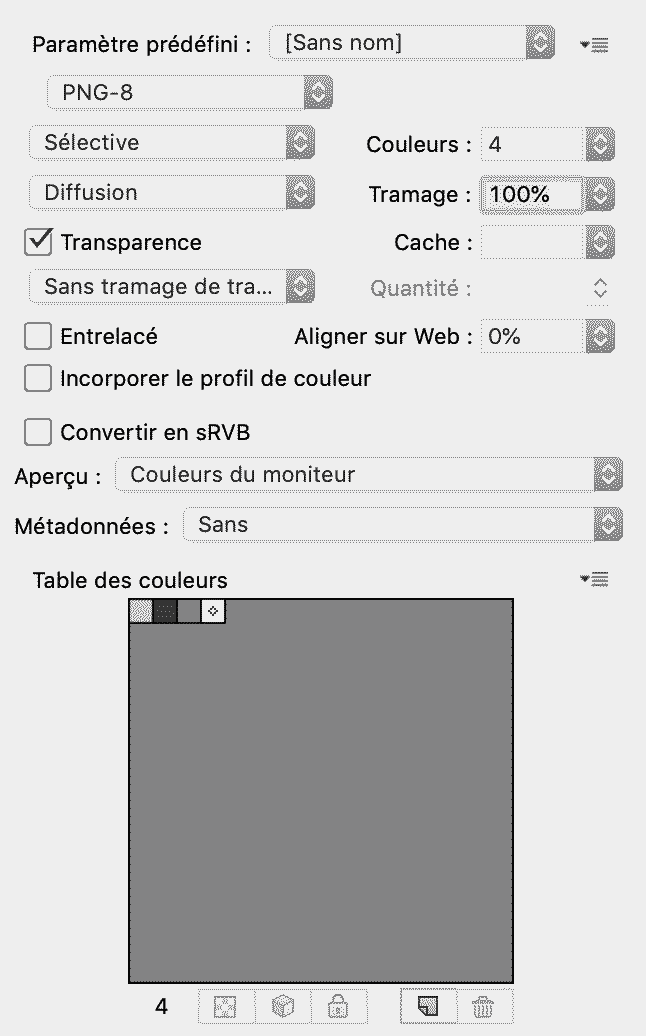Open the Paramètre prédéfini Sans nom dropdown

click(x=411, y=43)
